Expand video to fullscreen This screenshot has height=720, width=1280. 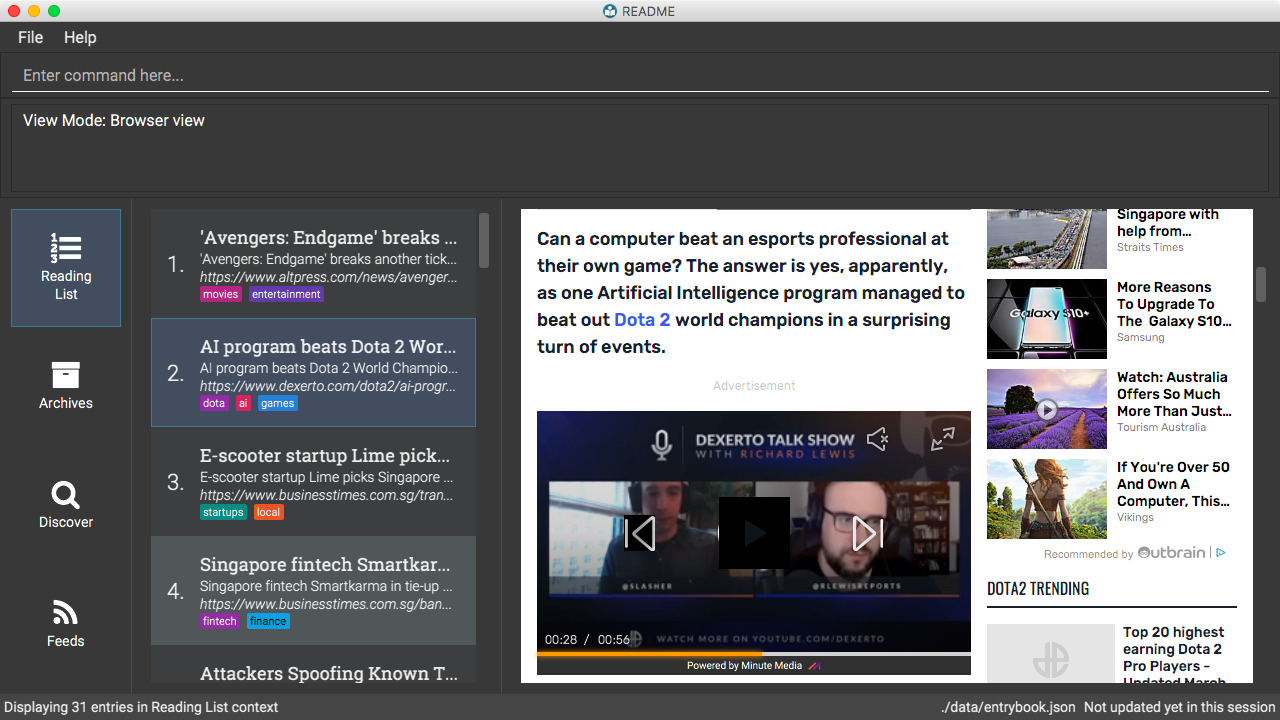pos(943,438)
